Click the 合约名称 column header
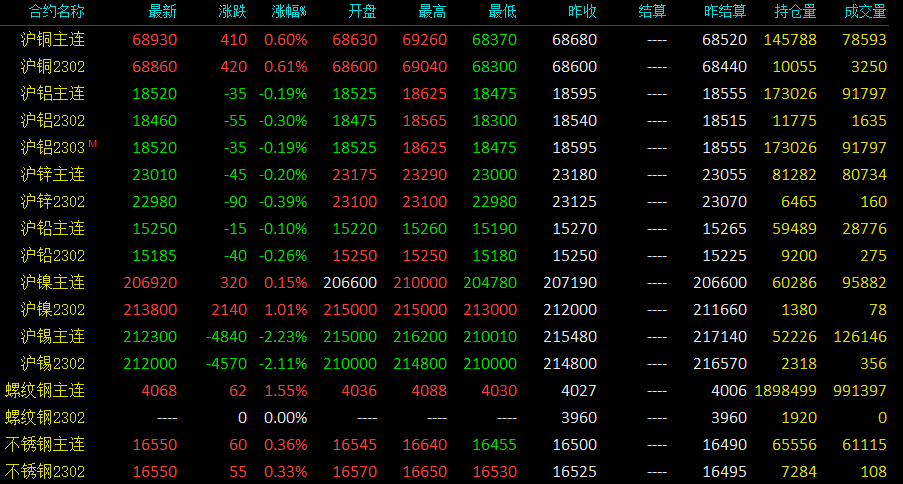 tap(56, 12)
